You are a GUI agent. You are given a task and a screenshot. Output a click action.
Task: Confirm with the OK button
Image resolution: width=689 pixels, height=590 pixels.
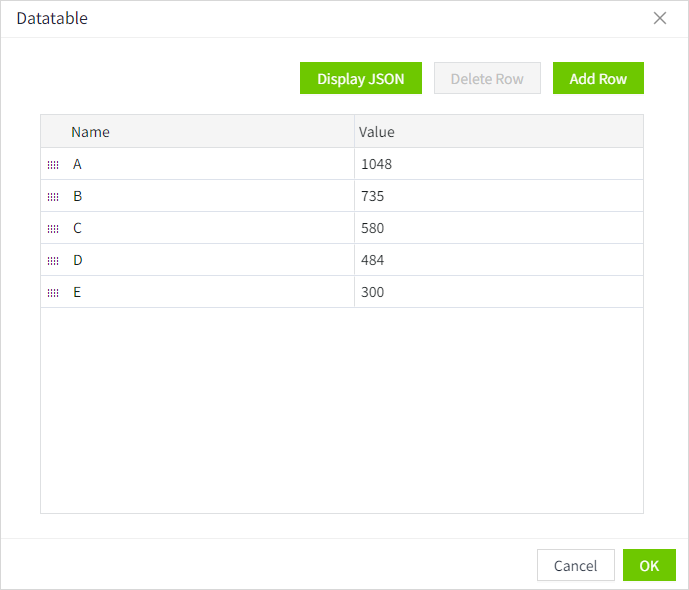coord(649,565)
